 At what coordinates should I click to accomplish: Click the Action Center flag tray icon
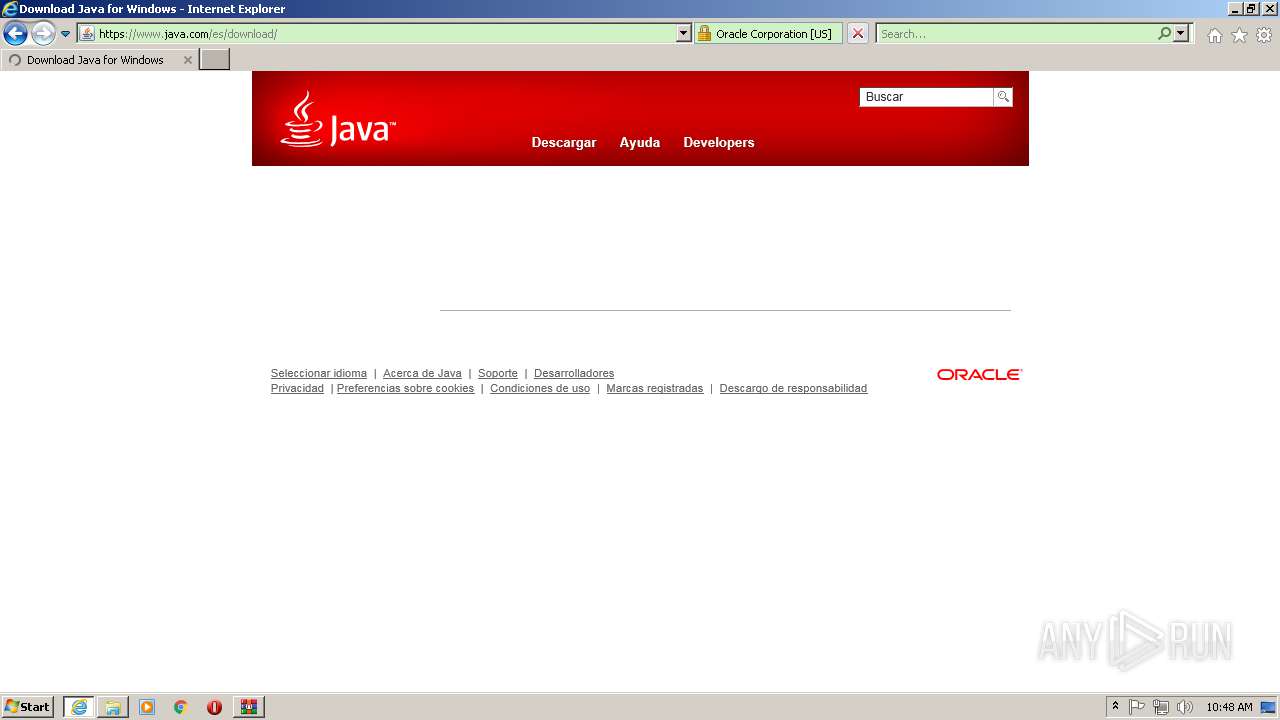[x=1137, y=707]
